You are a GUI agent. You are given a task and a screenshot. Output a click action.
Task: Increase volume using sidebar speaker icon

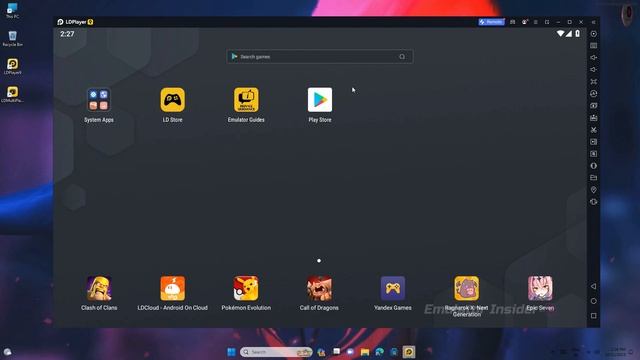coord(593,58)
